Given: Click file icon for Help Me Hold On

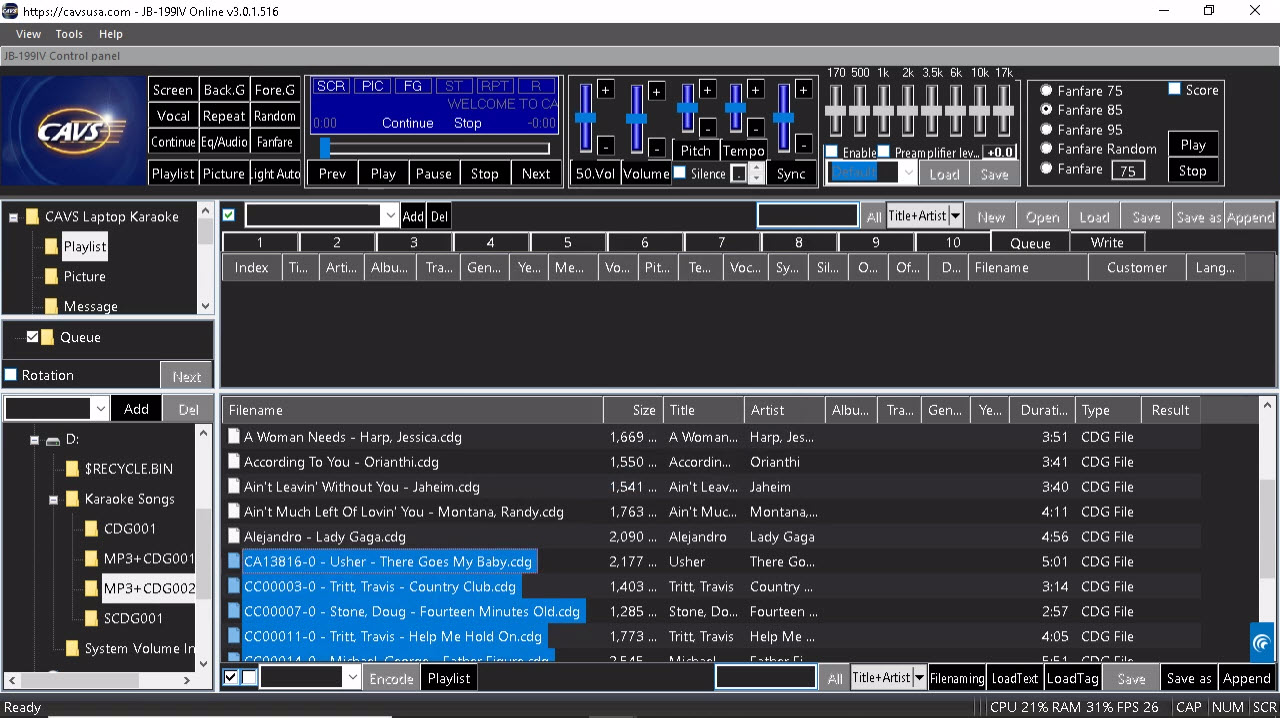Looking at the screenshot, I should coord(234,637).
